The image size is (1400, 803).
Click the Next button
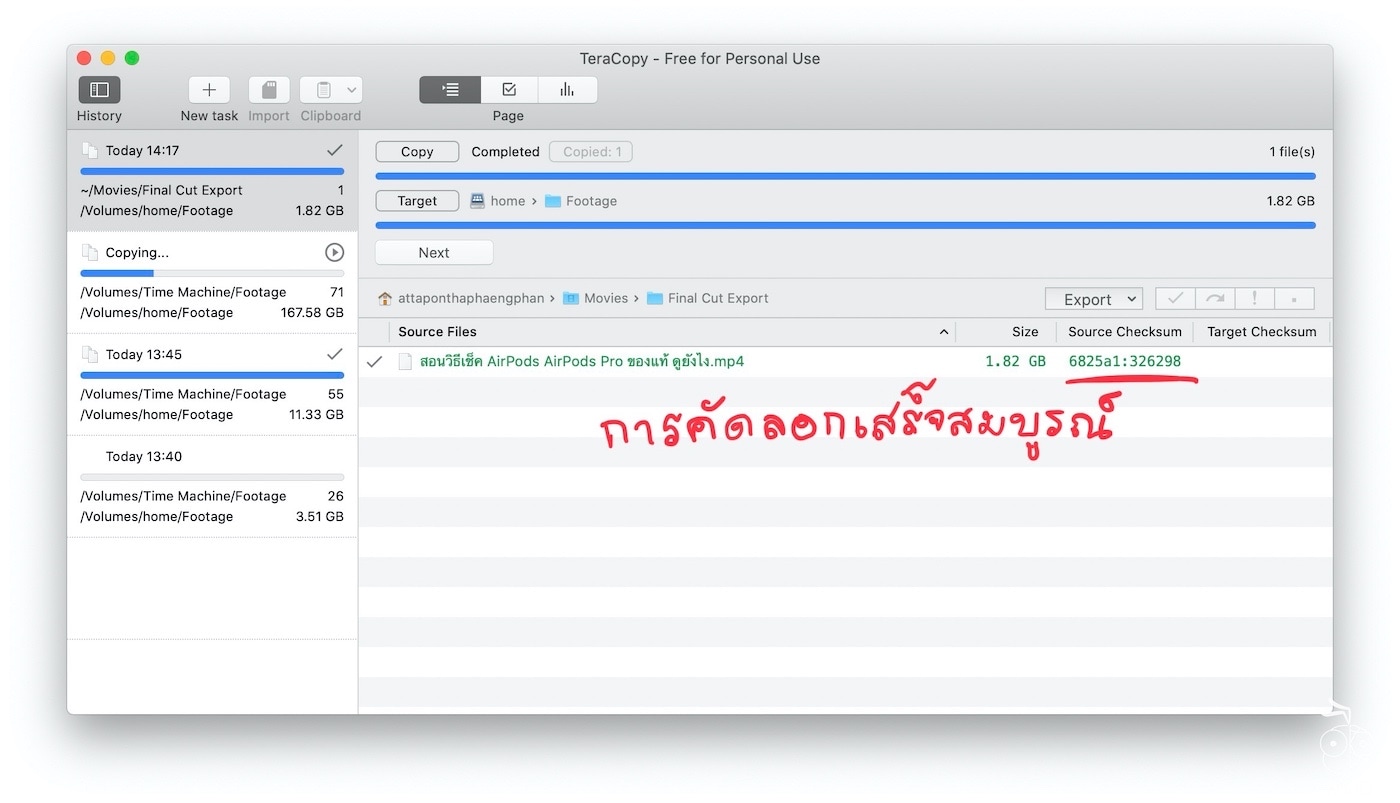(x=433, y=252)
